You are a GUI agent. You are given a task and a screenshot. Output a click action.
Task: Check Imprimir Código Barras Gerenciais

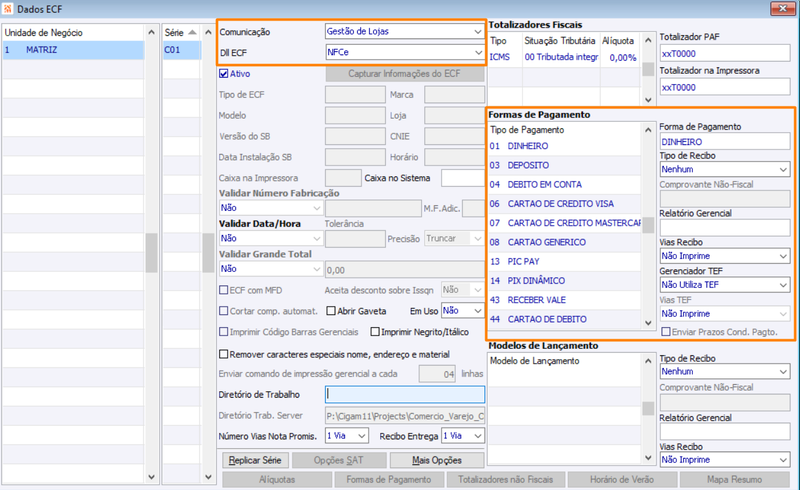[223, 332]
